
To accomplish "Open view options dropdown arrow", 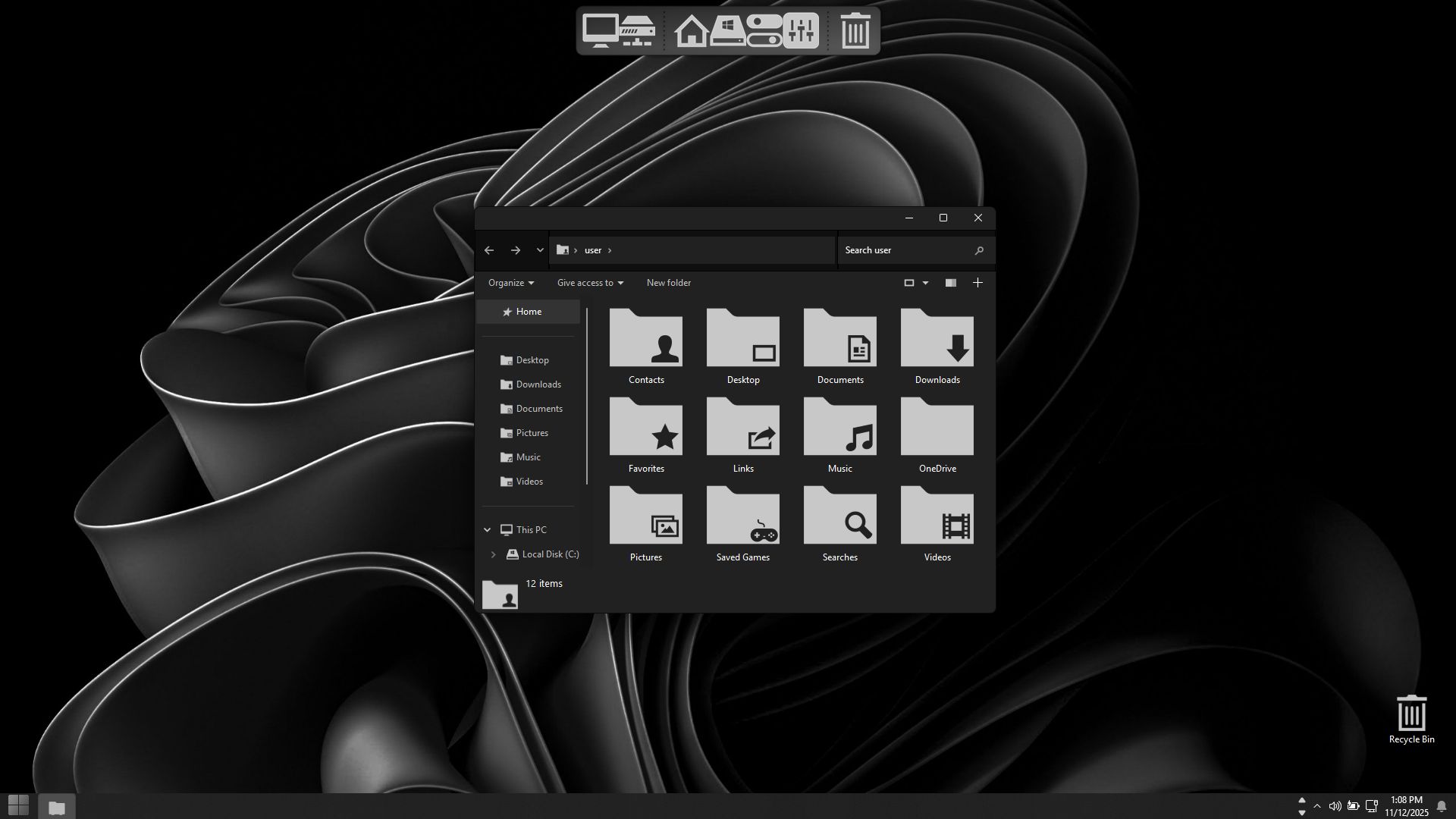I will pyautogui.click(x=925, y=283).
